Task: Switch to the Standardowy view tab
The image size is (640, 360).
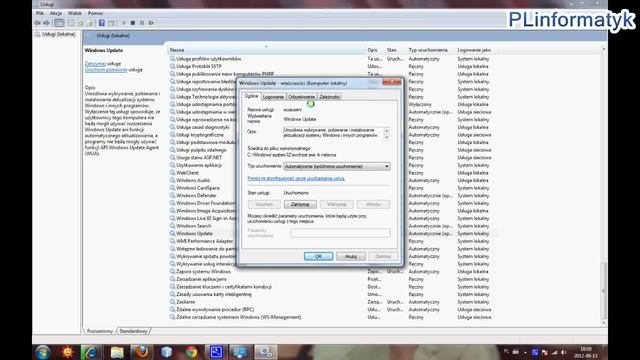Action: 133,331
